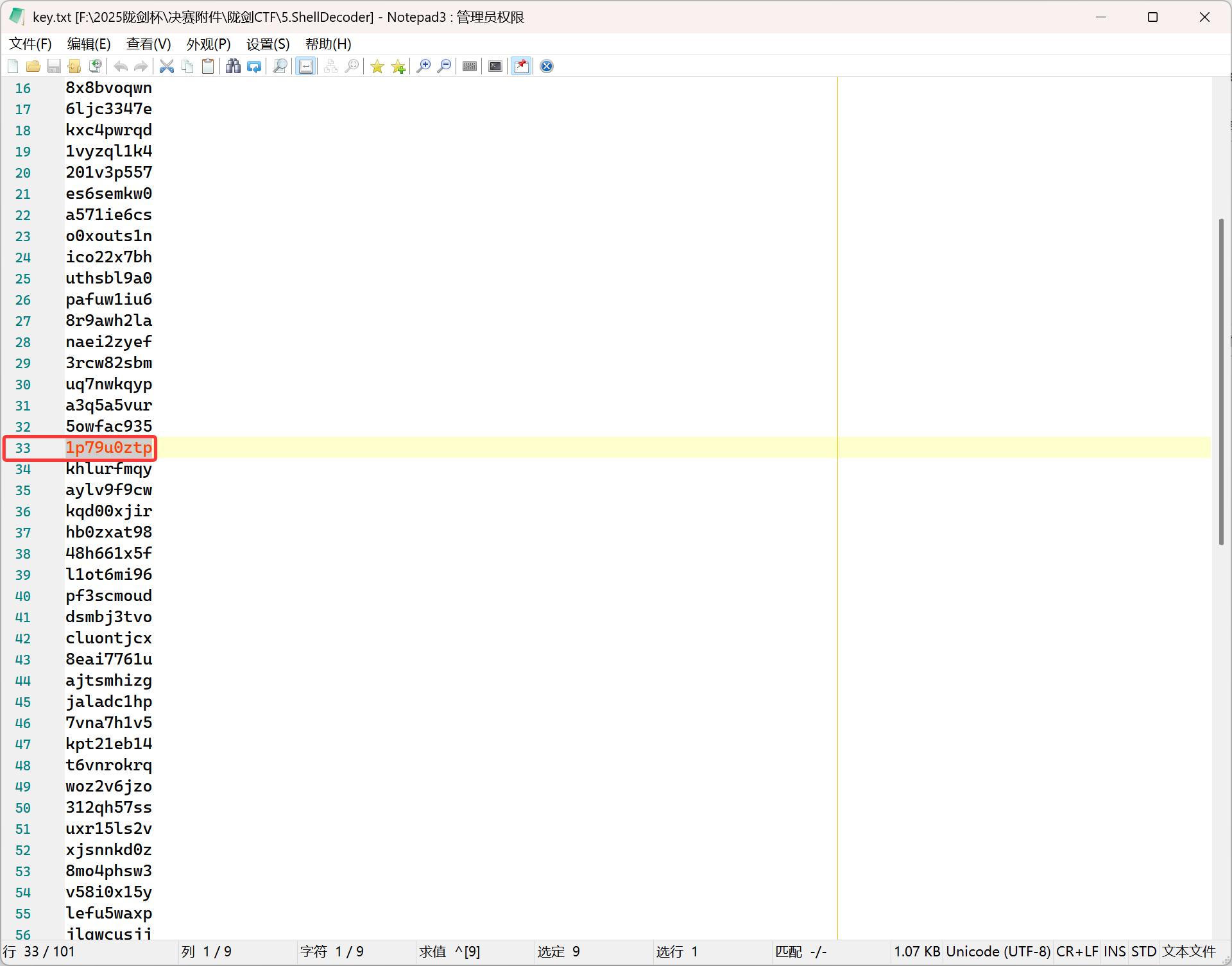Click the Zoom Out magnifier icon
The width and height of the screenshot is (1232, 966).
coord(444,66)
